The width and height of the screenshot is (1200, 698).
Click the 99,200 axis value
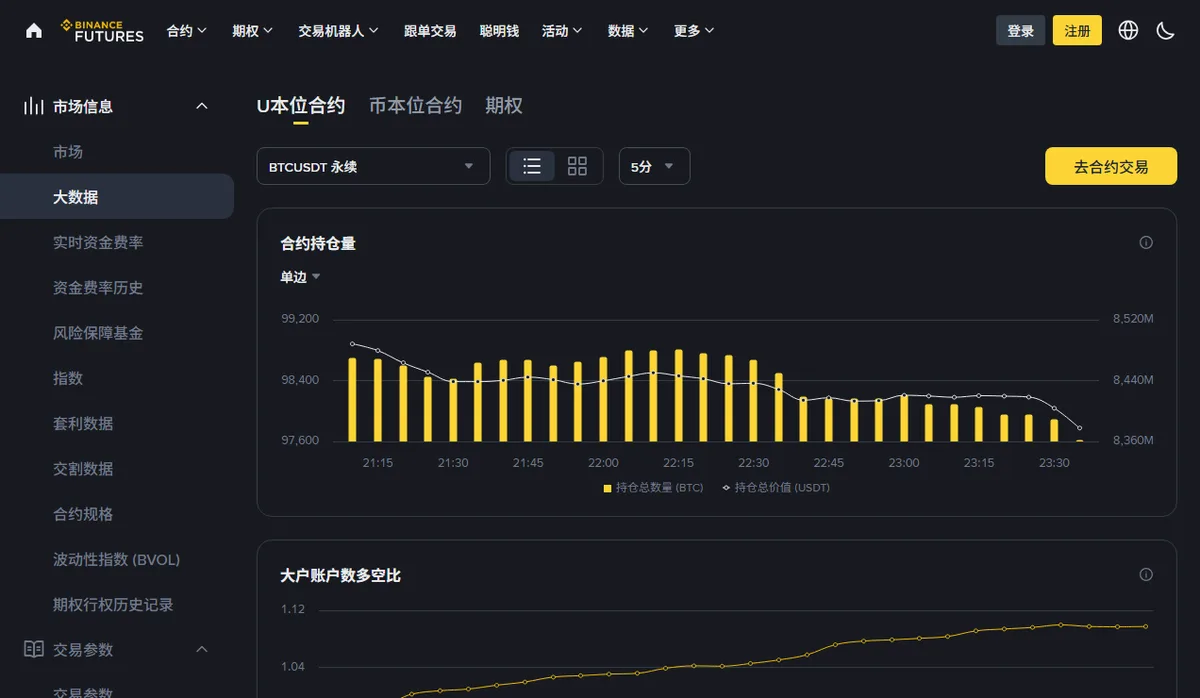300,319
